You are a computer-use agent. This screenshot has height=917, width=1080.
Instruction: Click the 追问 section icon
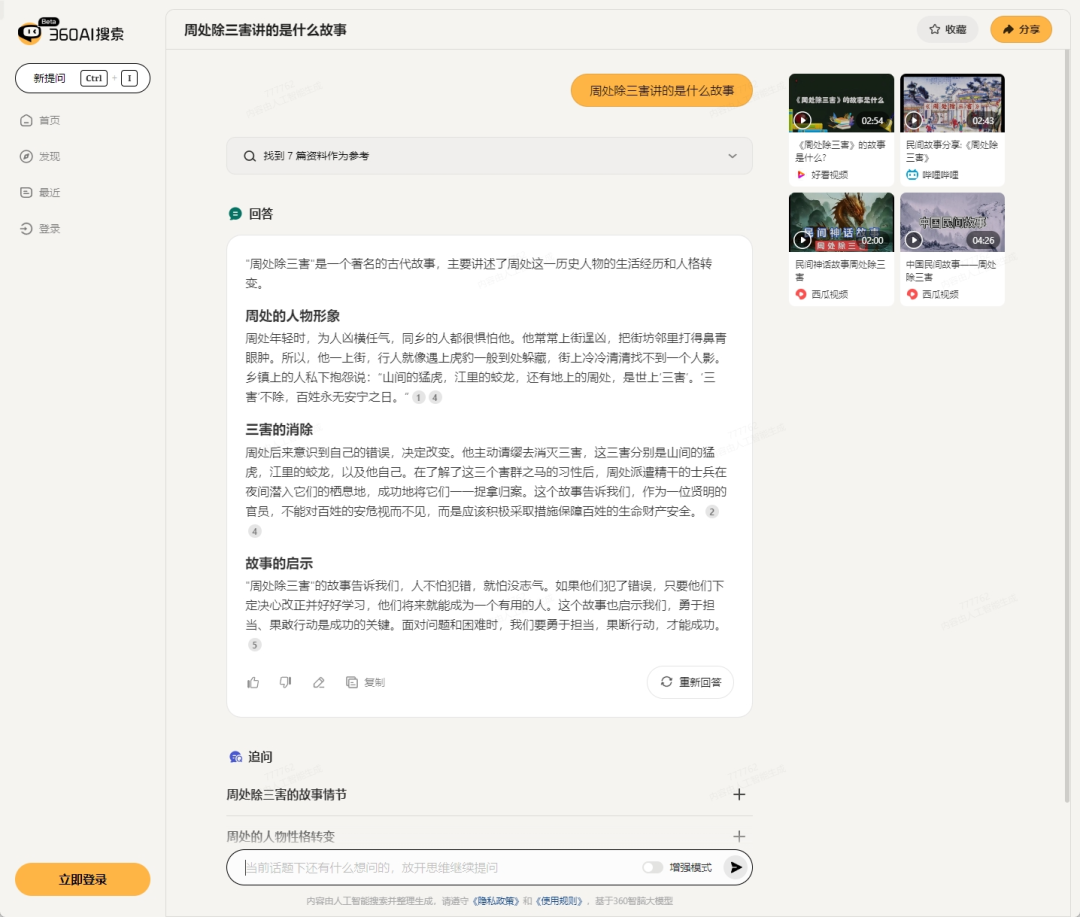[x=236, y=756]
